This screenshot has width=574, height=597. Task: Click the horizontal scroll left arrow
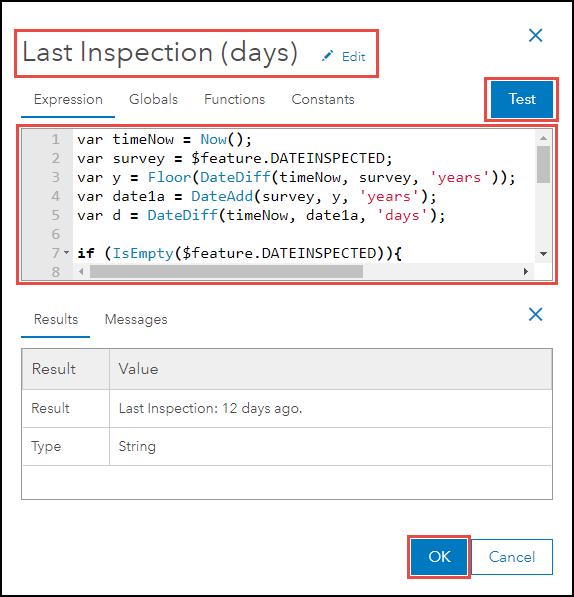81,271
